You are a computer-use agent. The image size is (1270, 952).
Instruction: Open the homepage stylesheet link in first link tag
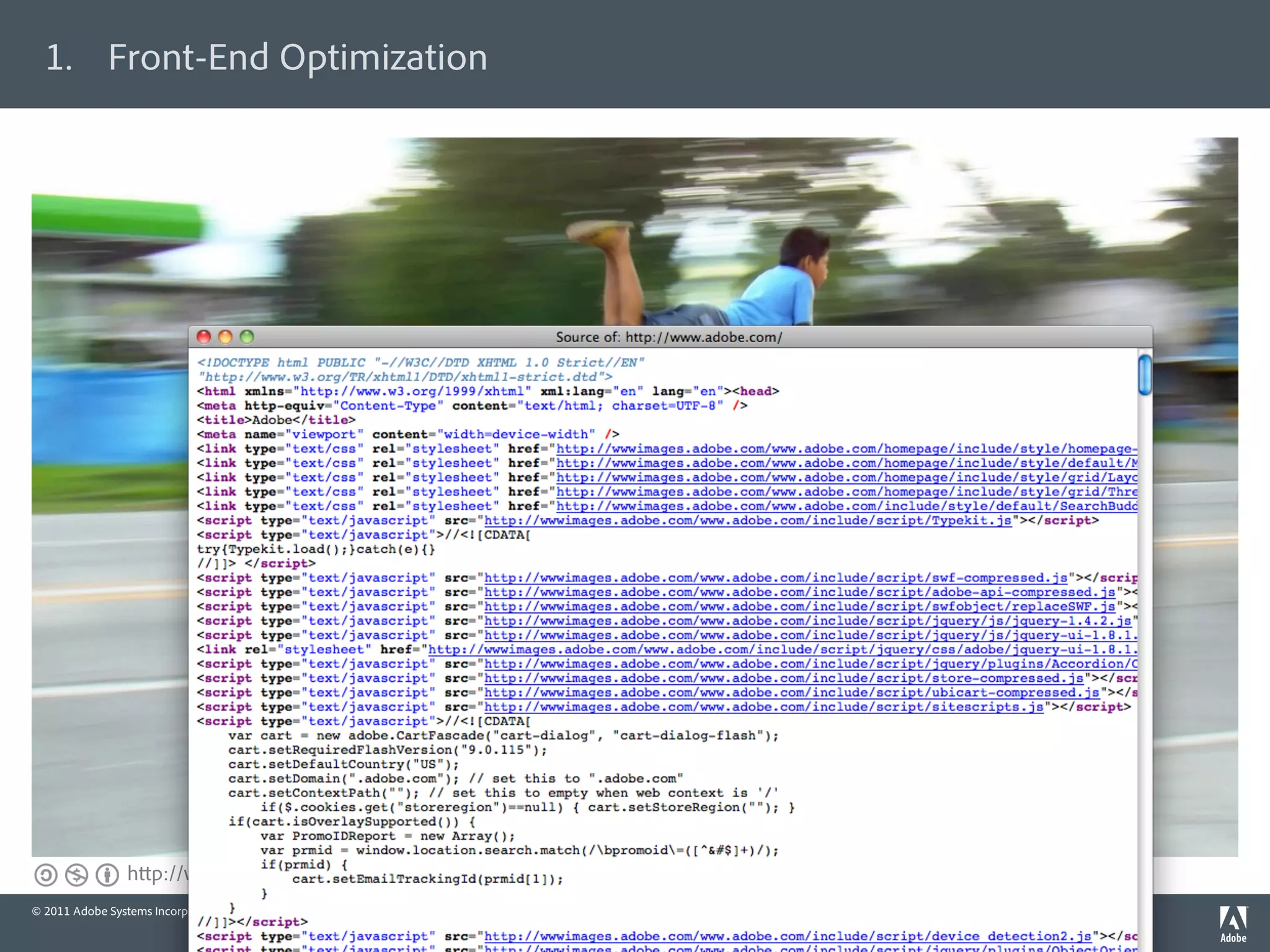tap(846, 449)
